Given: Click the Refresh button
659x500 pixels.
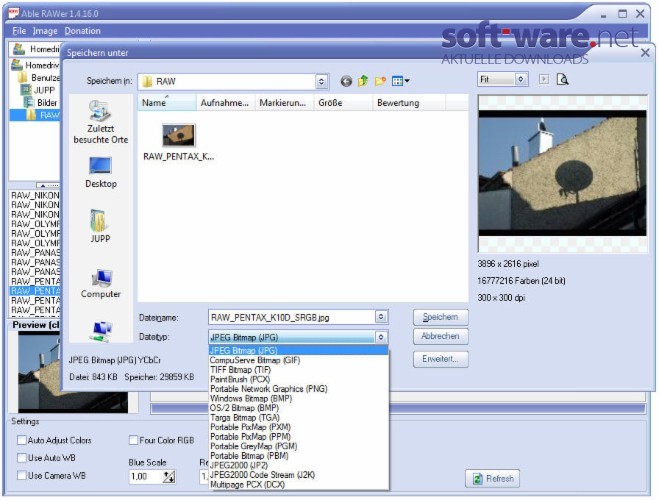Looking at the screenshot, I should (x=492, y=479).
